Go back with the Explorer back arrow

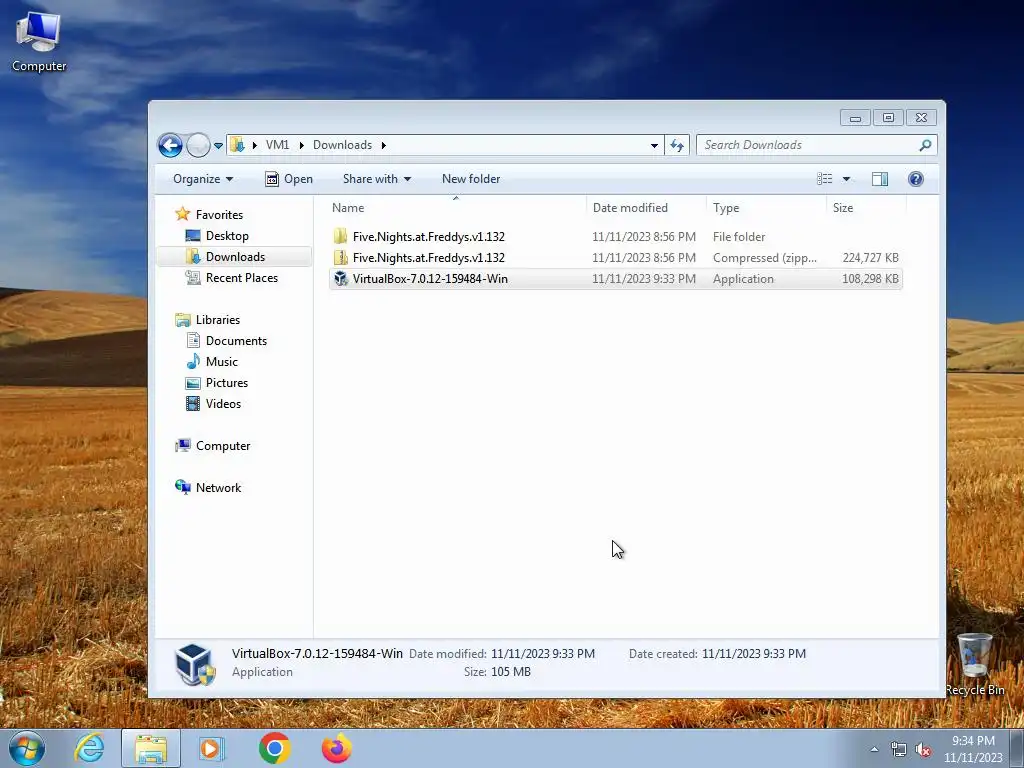click(x=170, y=145)
